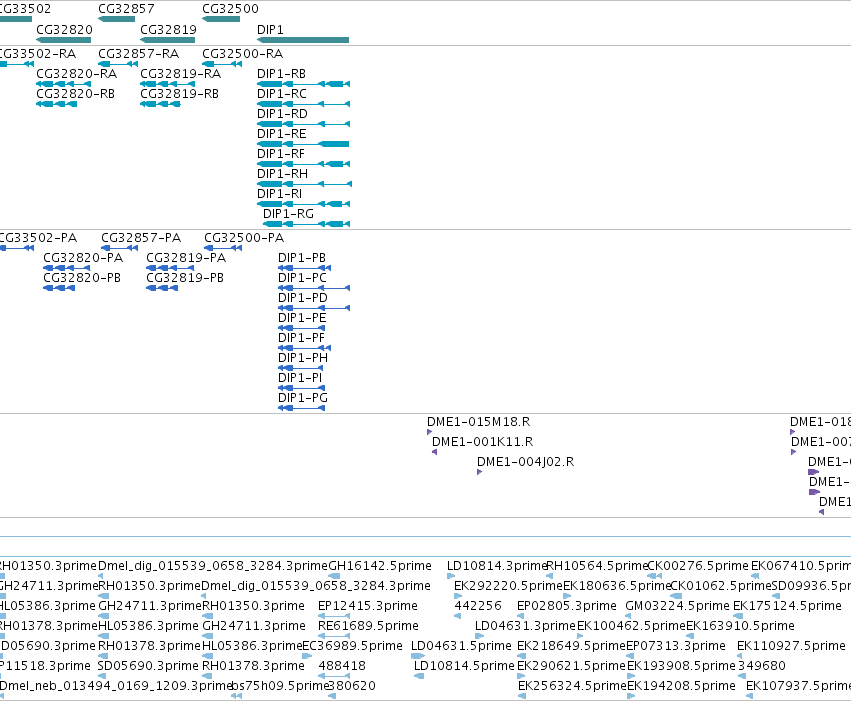Open EST EP02805.3prime
Viewport: 851px width, 701px height.
coord(567,606)
